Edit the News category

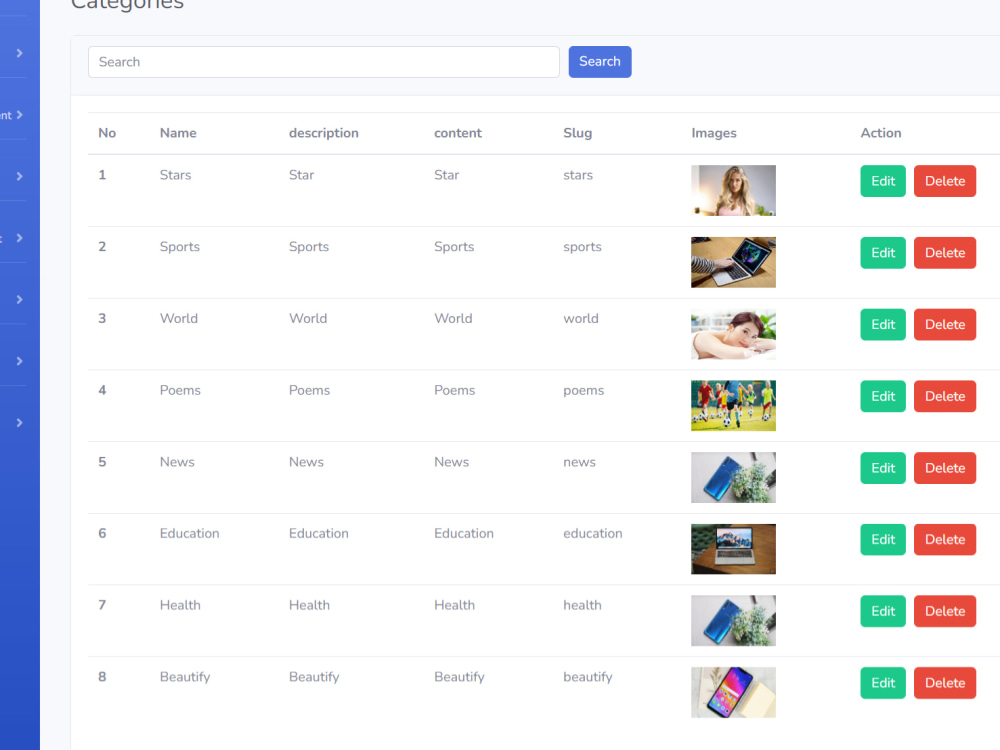[883, 468]
